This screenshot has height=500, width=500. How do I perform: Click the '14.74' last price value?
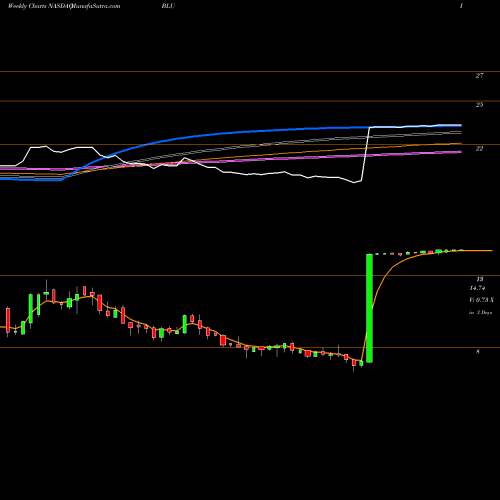477,288
